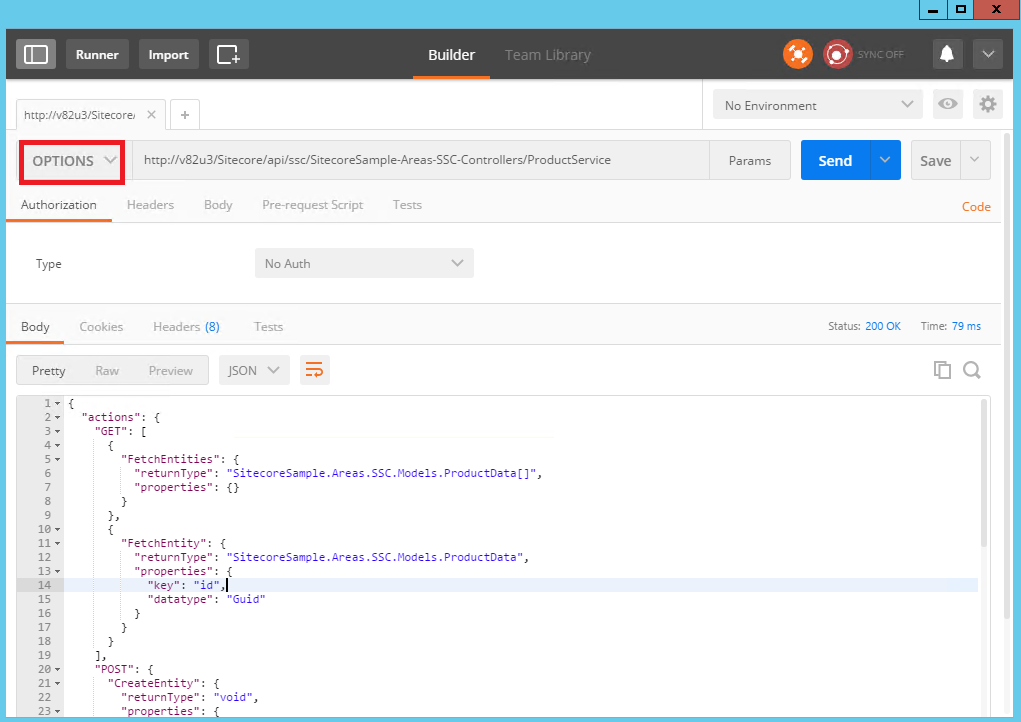
Task: Open the notifications bell
Action: [x=947, y=54]
